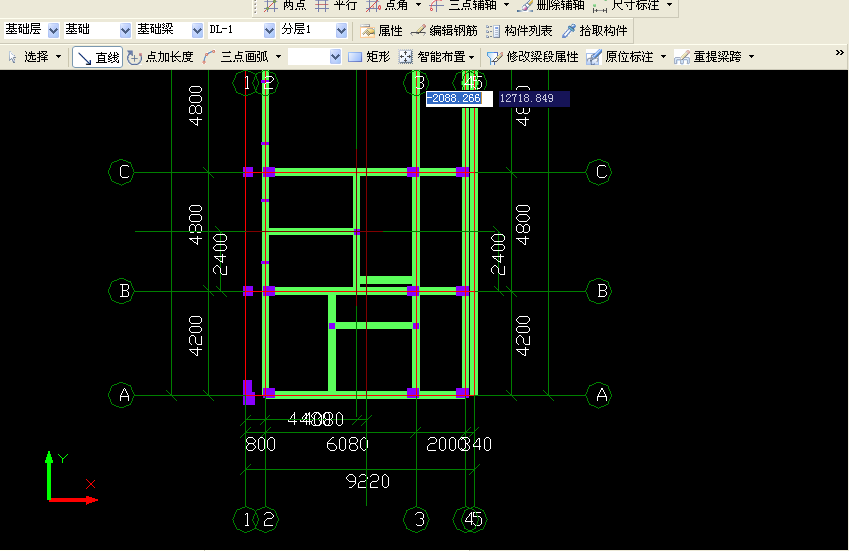Expand the 尺寸标注 dropdown arrow
The height and width of the screenshot is (551, 849).
670,5
